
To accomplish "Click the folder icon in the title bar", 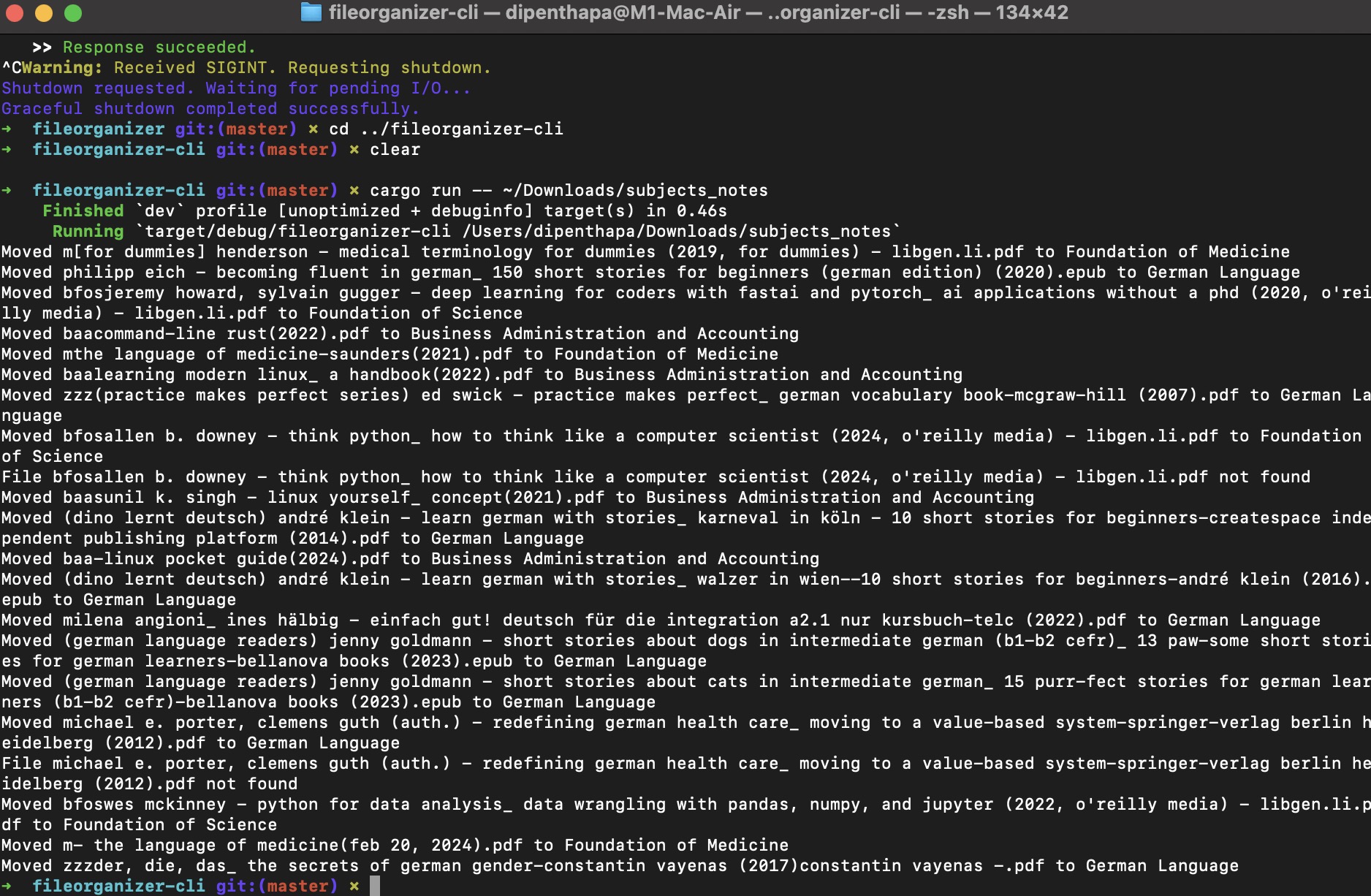I will coord(310,12).
